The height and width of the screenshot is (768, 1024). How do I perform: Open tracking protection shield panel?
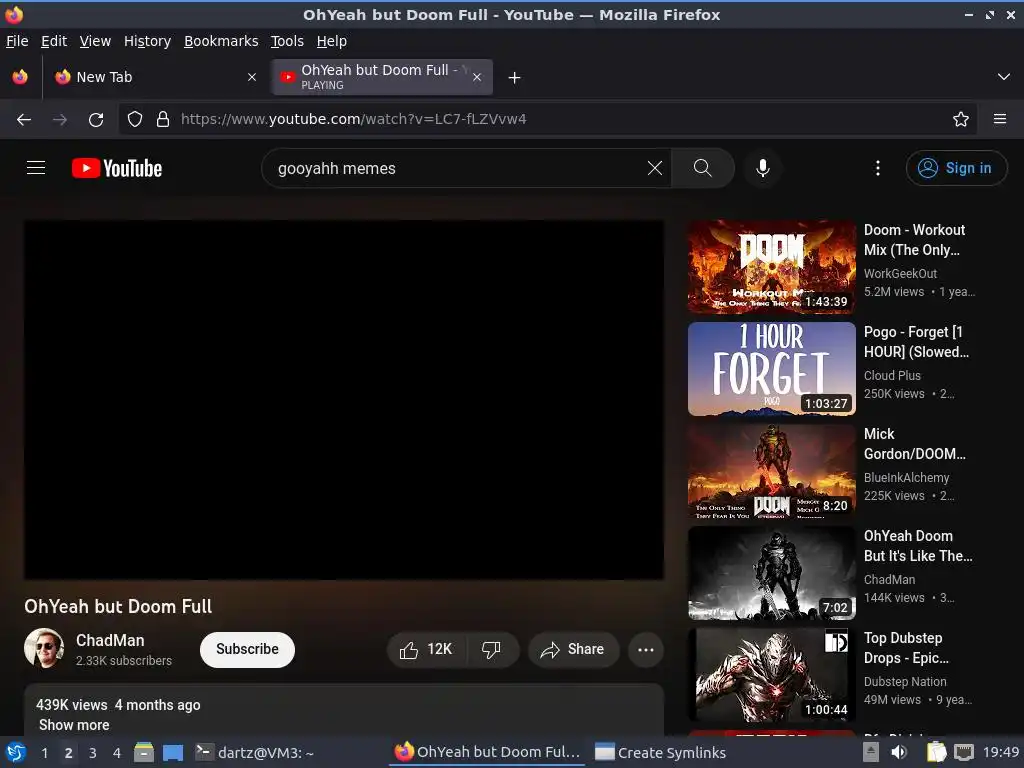135,119
